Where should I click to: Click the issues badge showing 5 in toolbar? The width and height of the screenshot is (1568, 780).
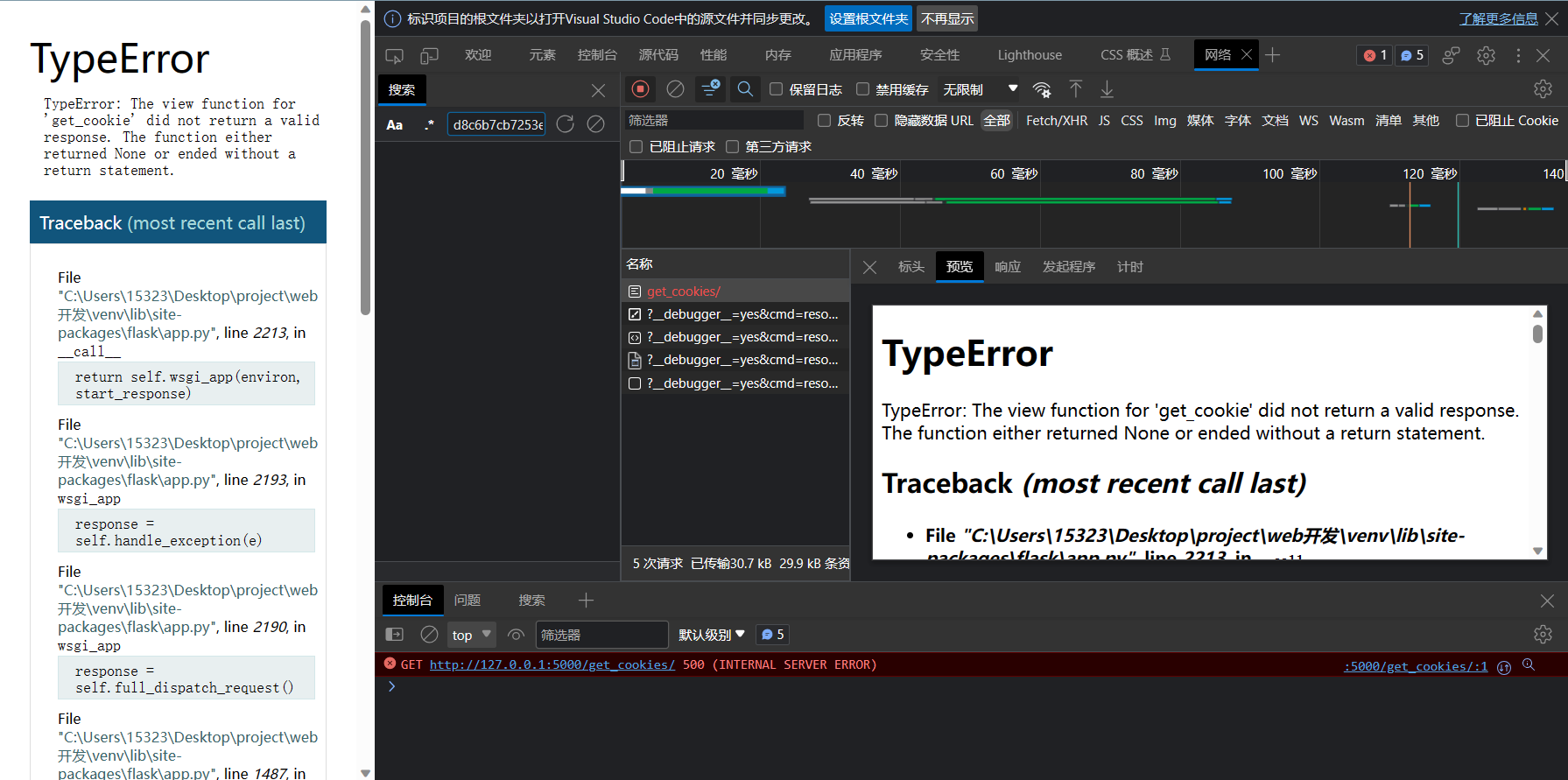click(1411, 55)
